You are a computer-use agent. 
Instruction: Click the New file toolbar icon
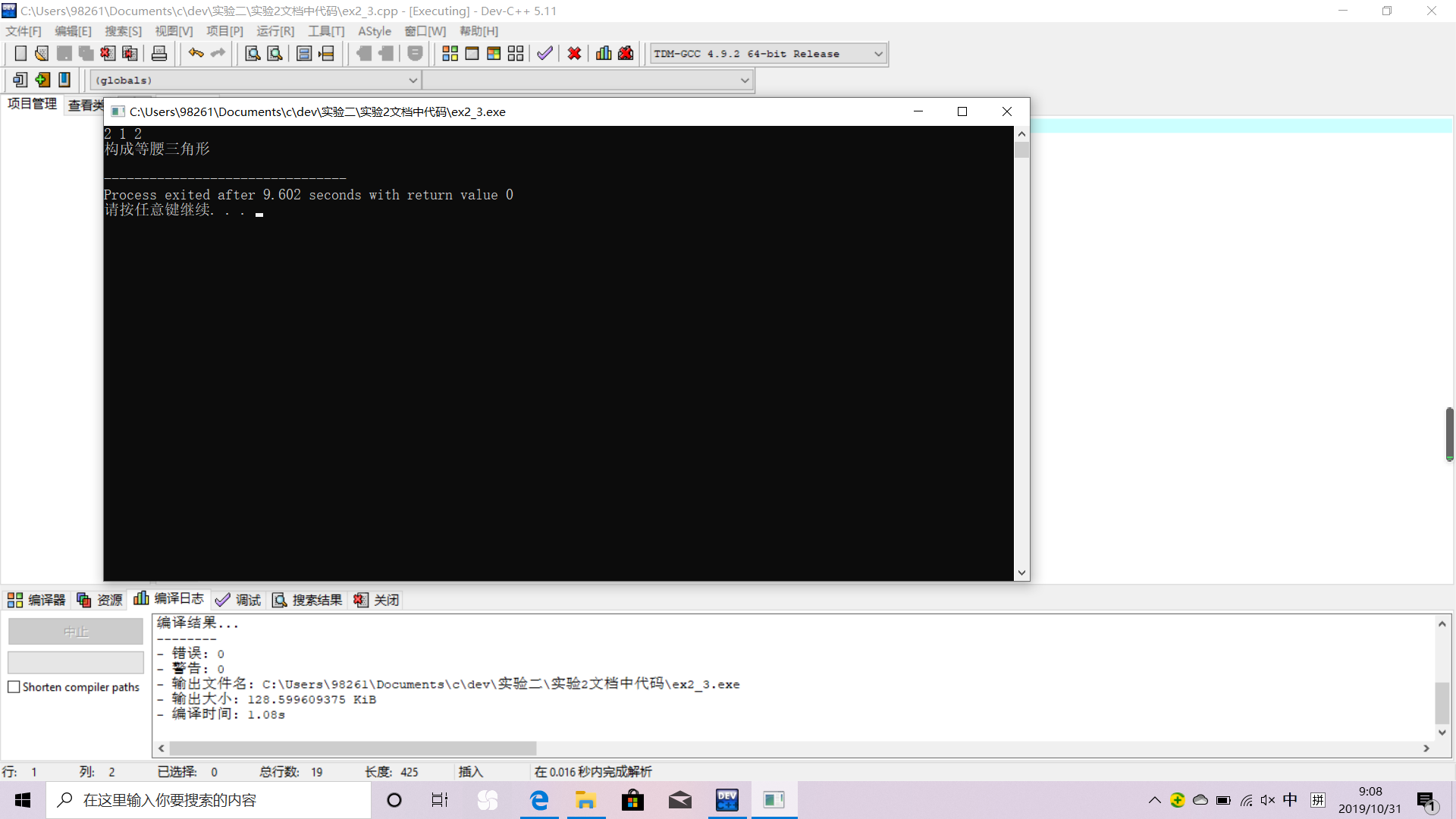coord(20,54)
